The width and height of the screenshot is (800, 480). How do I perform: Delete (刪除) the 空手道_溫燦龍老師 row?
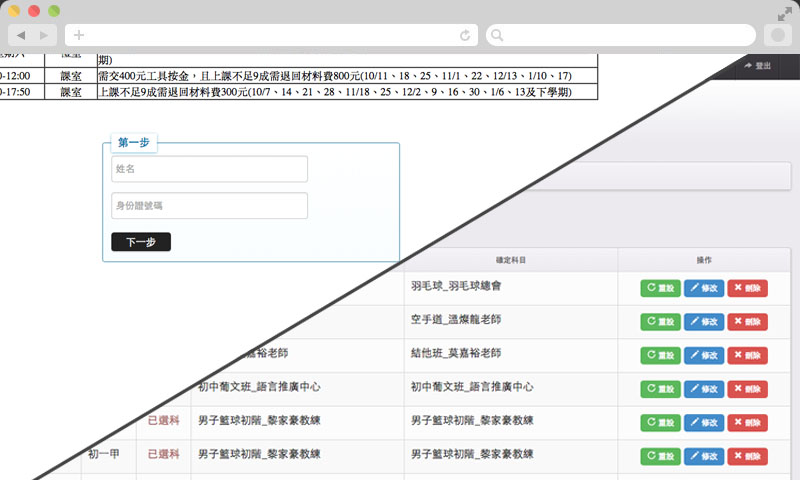(x=747, y=322)
